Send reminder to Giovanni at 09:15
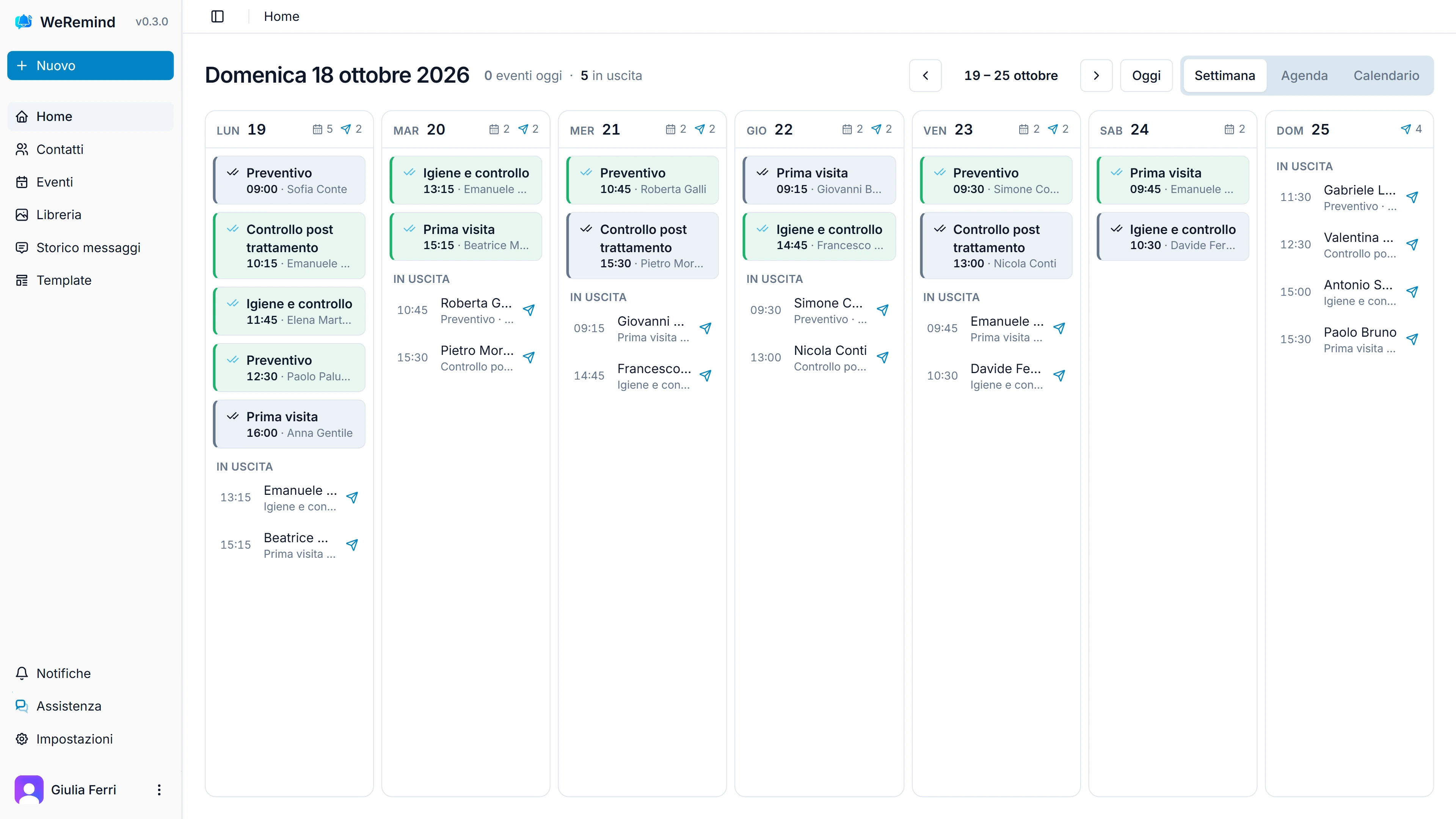This screenshot has height=819, width=1456. 705,328
